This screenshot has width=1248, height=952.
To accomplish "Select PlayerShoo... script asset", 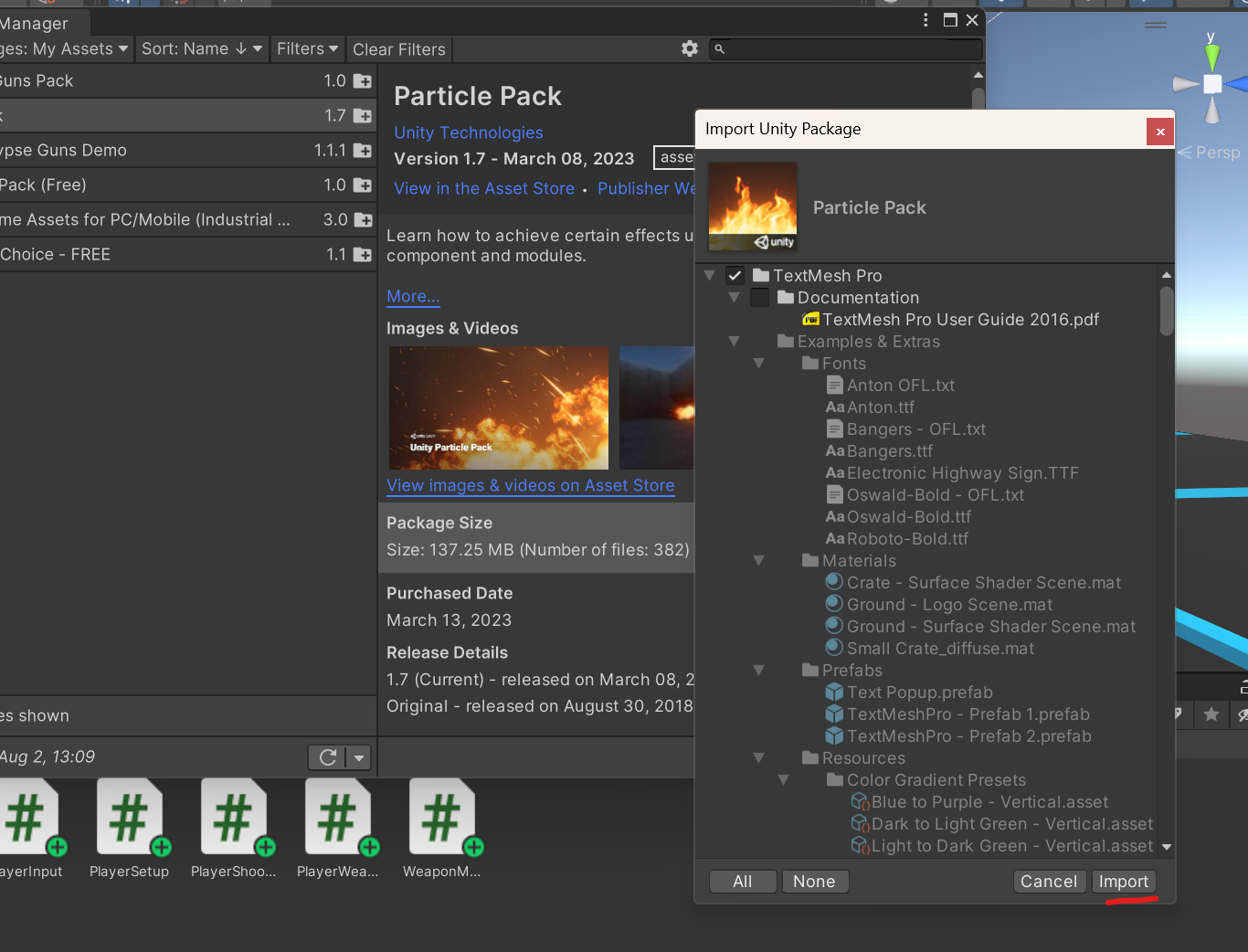I will [x=234, y=829].
